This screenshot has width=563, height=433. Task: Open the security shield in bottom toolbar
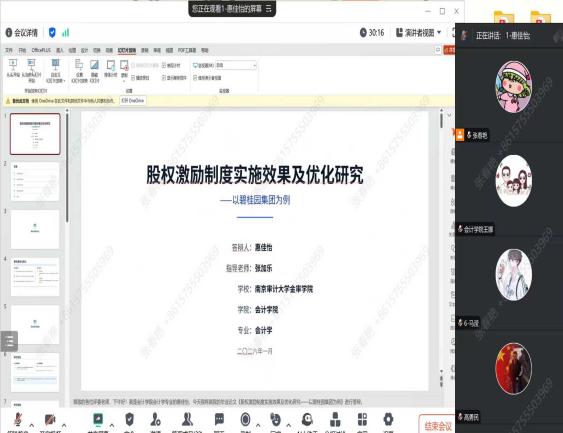130,419
